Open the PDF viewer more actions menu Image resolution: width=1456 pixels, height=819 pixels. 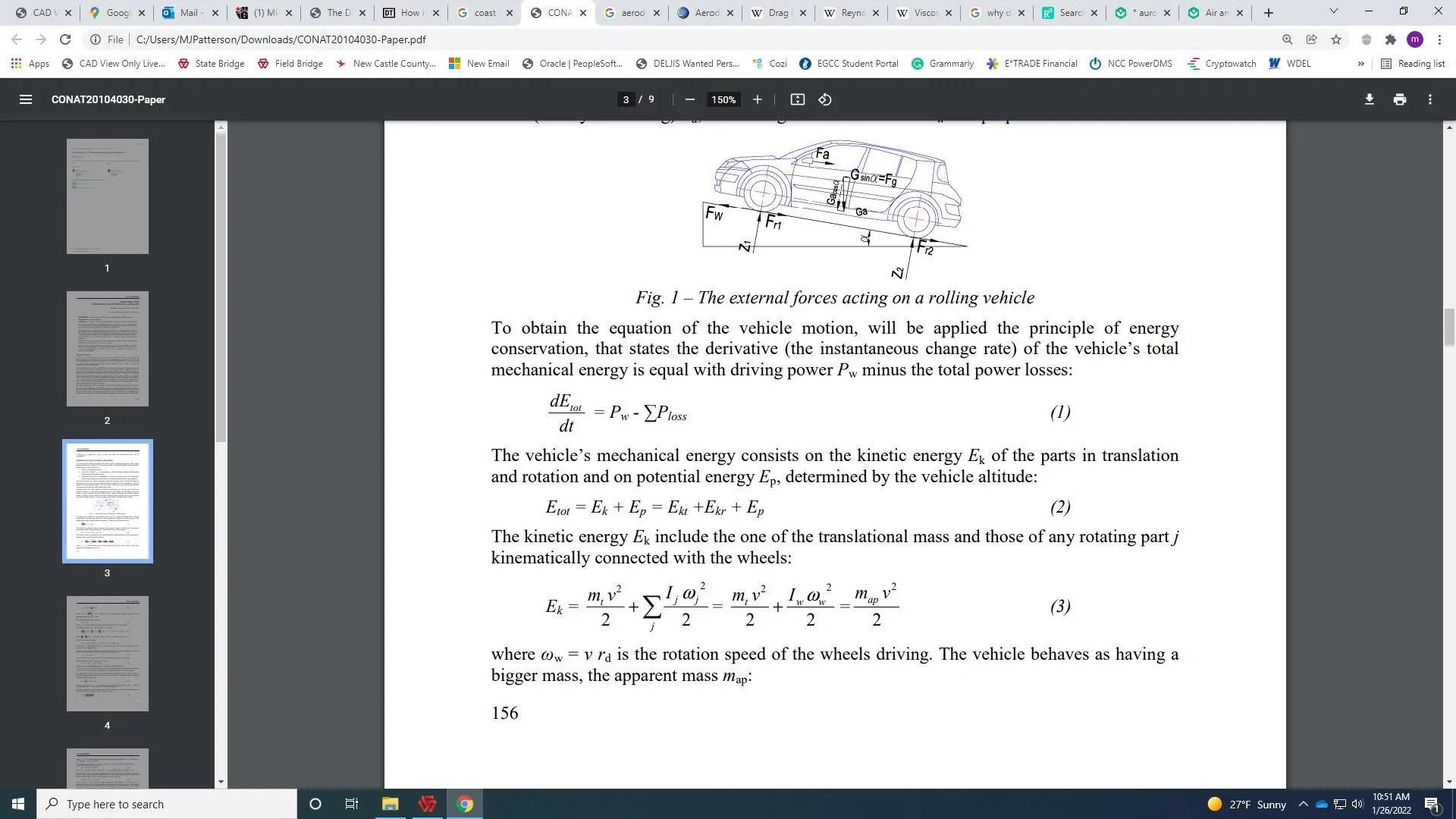[x=1429, y=99]
